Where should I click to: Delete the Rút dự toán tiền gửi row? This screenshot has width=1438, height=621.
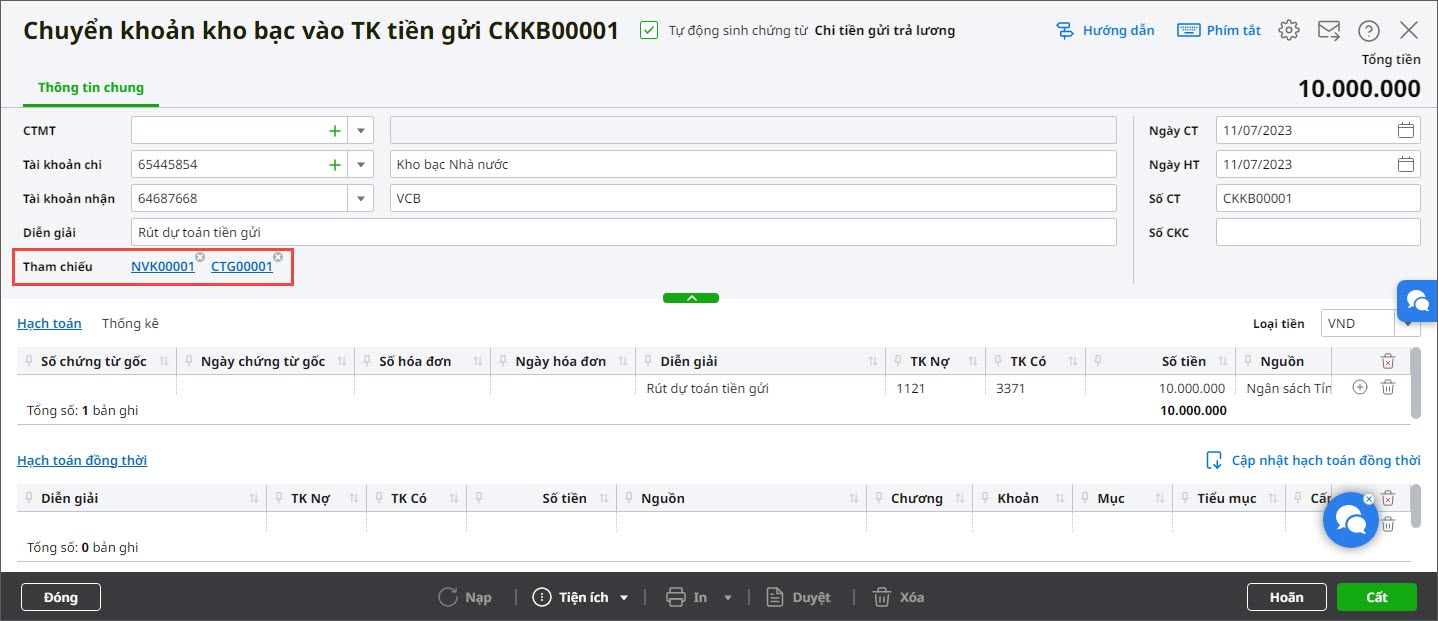(x=1388, y=387)
